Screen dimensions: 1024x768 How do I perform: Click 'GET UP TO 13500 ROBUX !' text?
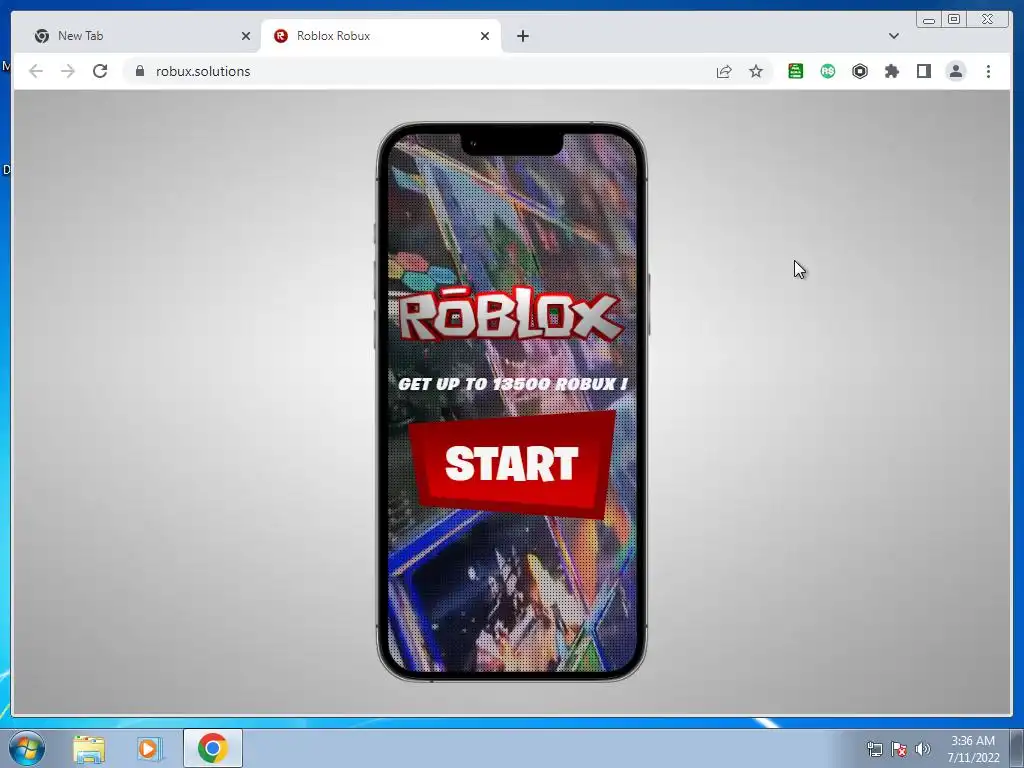513,384
